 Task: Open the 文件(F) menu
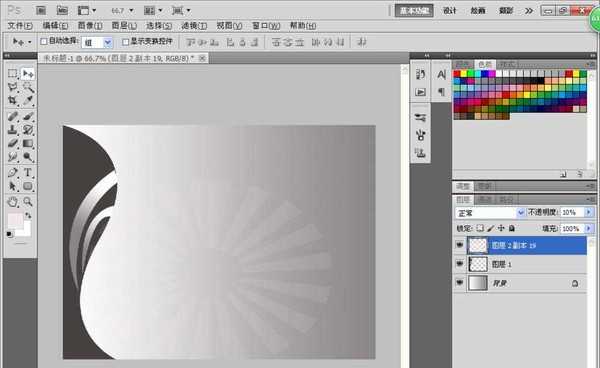(20, 26)
